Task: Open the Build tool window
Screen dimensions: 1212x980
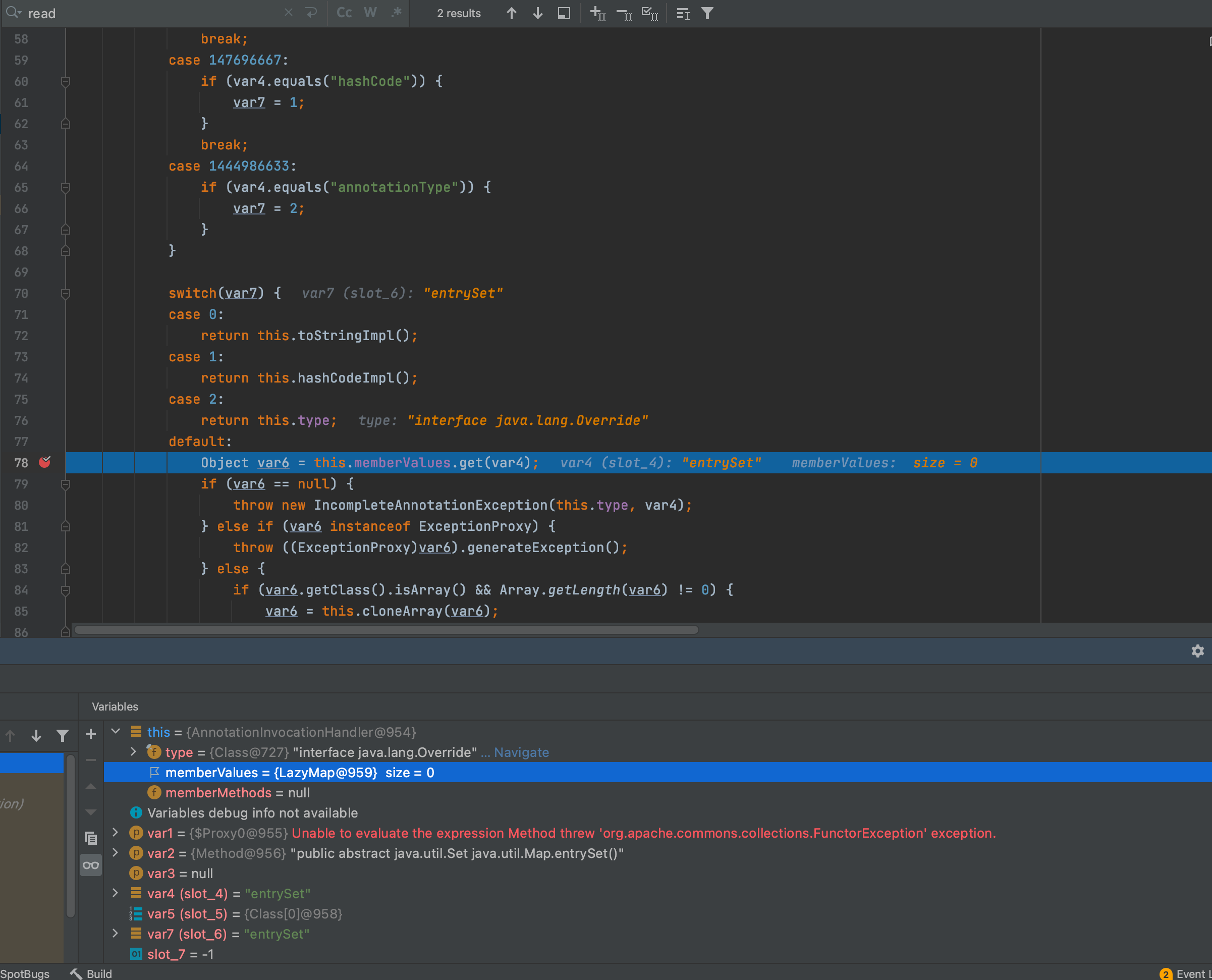Action: pyautogui.click(x=91, y=973)
